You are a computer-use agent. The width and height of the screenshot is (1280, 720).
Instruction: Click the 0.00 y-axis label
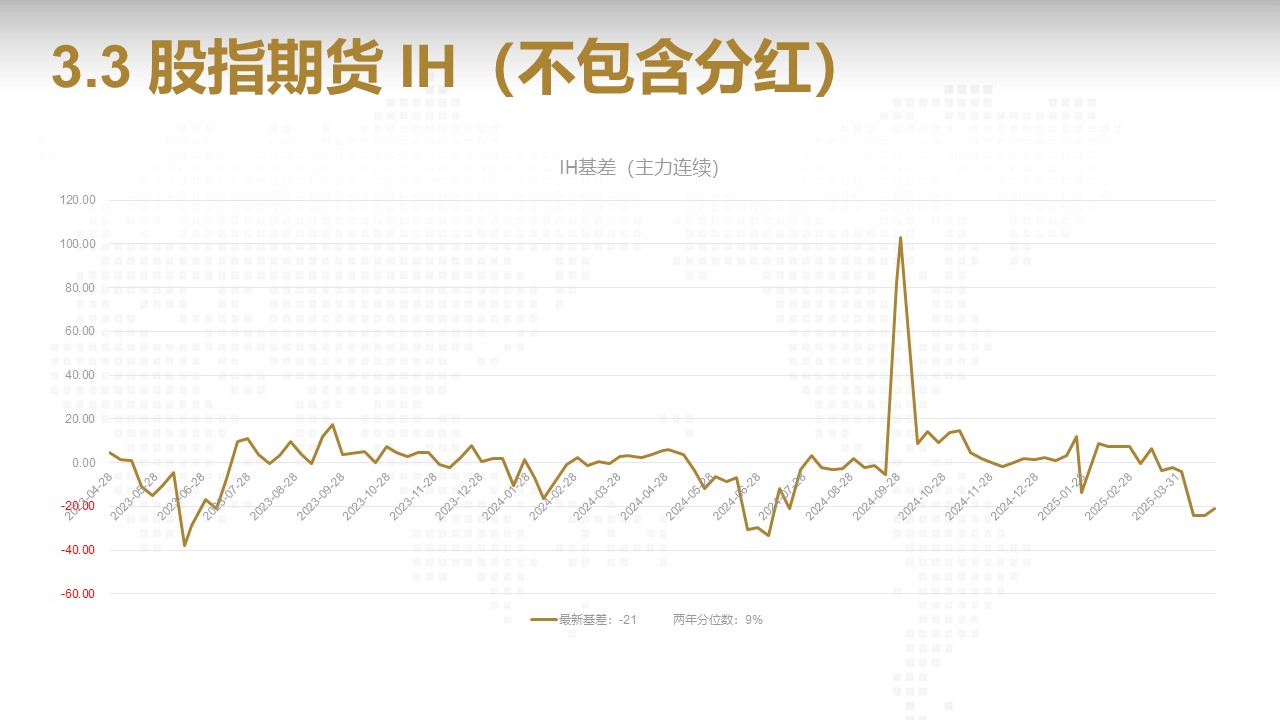82,463
